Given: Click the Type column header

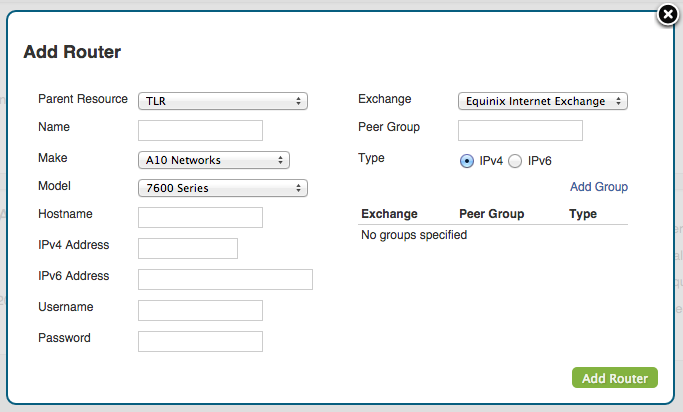Looking at the screenshot, I should [582, 214].
